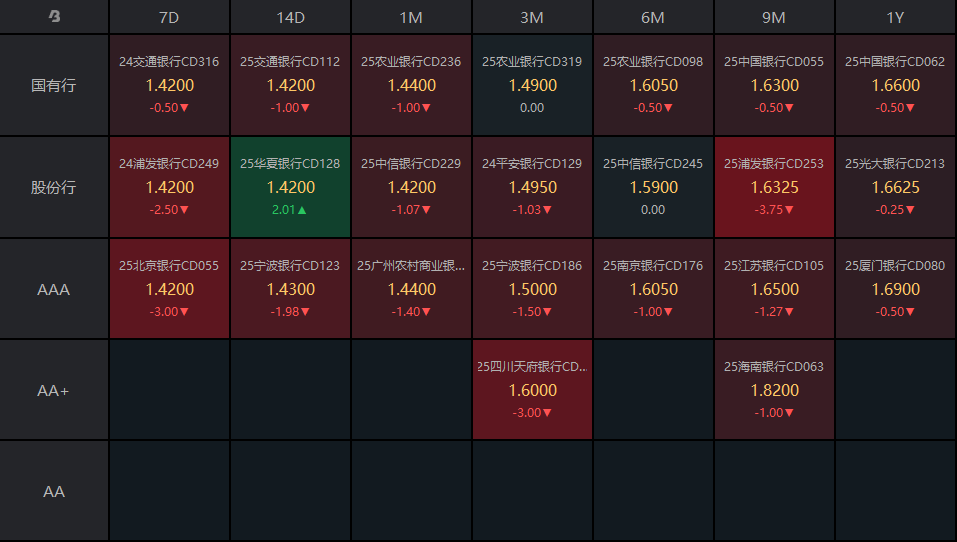Select the 国有行 row header

pos(54,85)
